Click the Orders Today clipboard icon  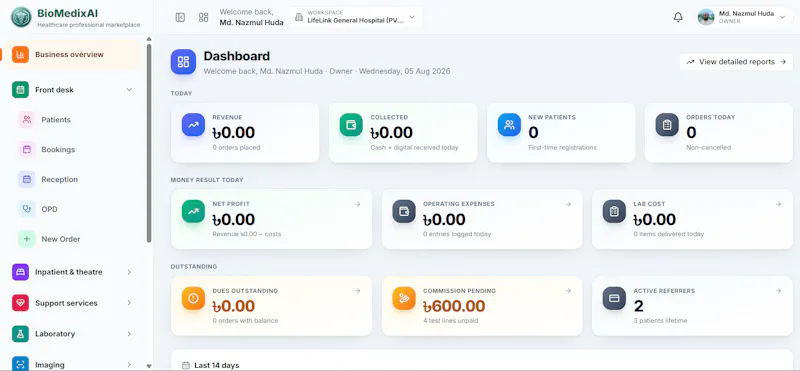click(x=667, y=125)
